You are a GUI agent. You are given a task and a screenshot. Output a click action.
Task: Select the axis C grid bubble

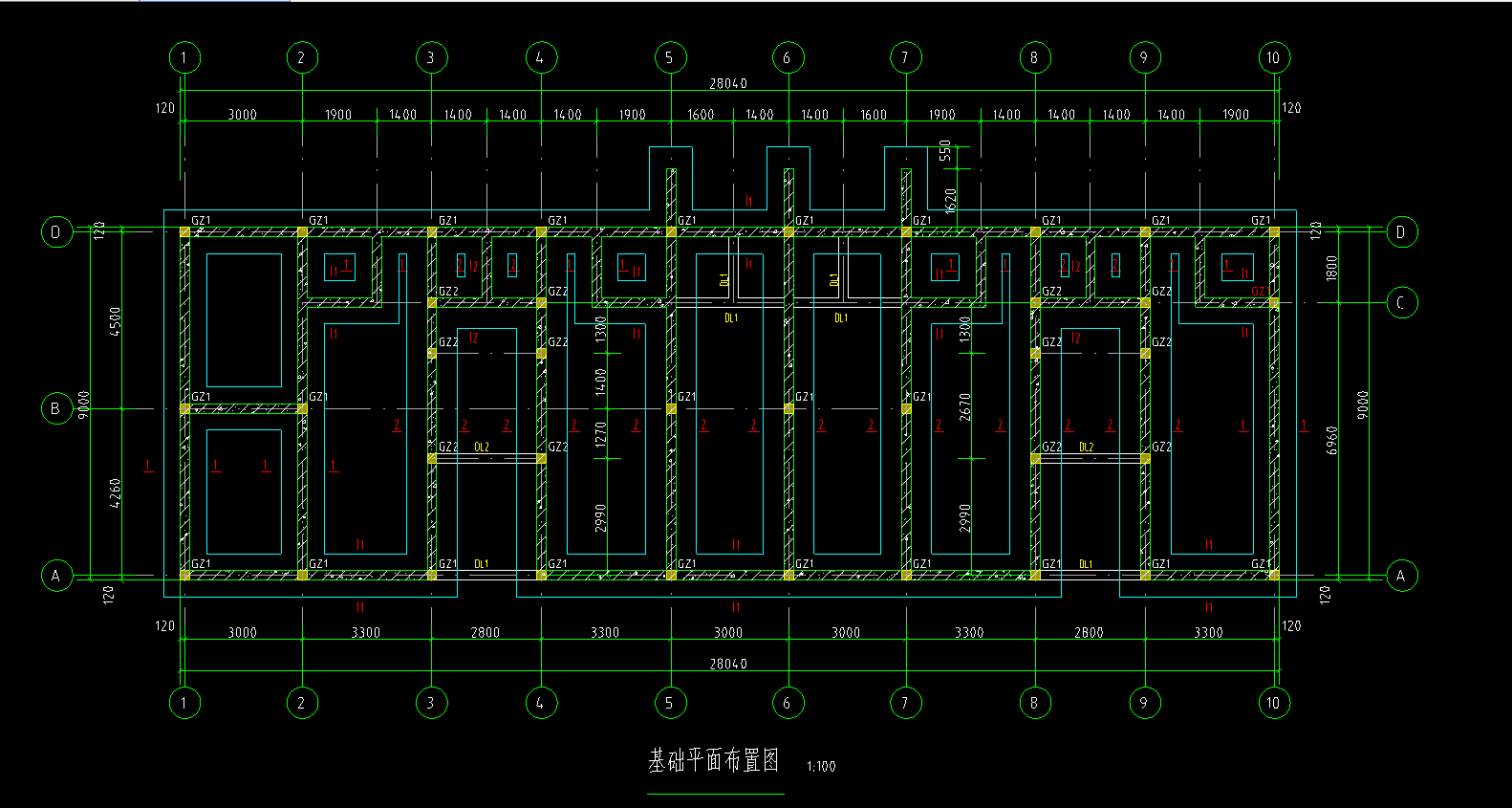point(1401,303)
